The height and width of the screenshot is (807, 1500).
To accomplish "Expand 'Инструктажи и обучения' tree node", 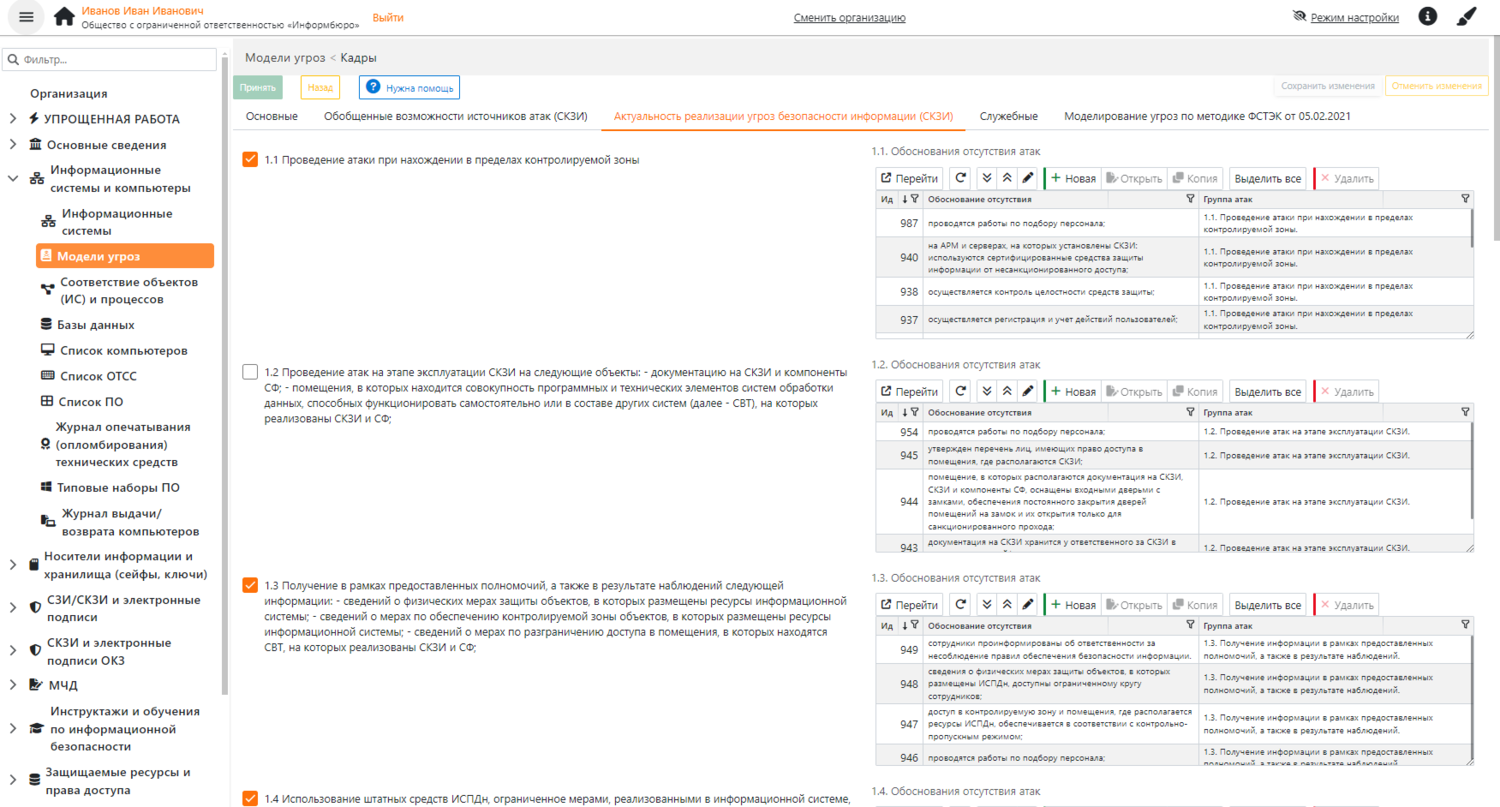I will tap(12, 729).
